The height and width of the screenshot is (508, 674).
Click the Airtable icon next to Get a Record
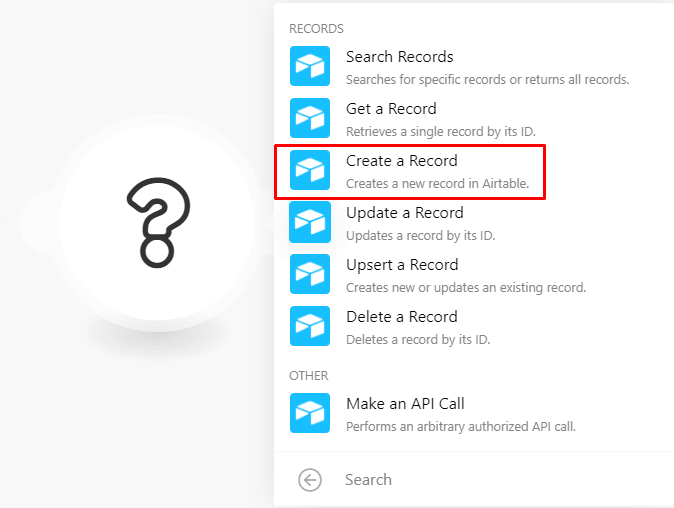pyautogui.click(x=310, y=118)
